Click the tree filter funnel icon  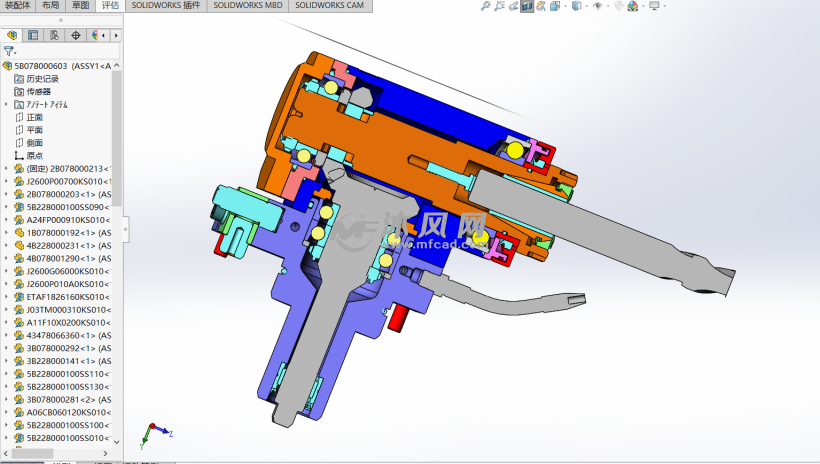pos(8,50)
